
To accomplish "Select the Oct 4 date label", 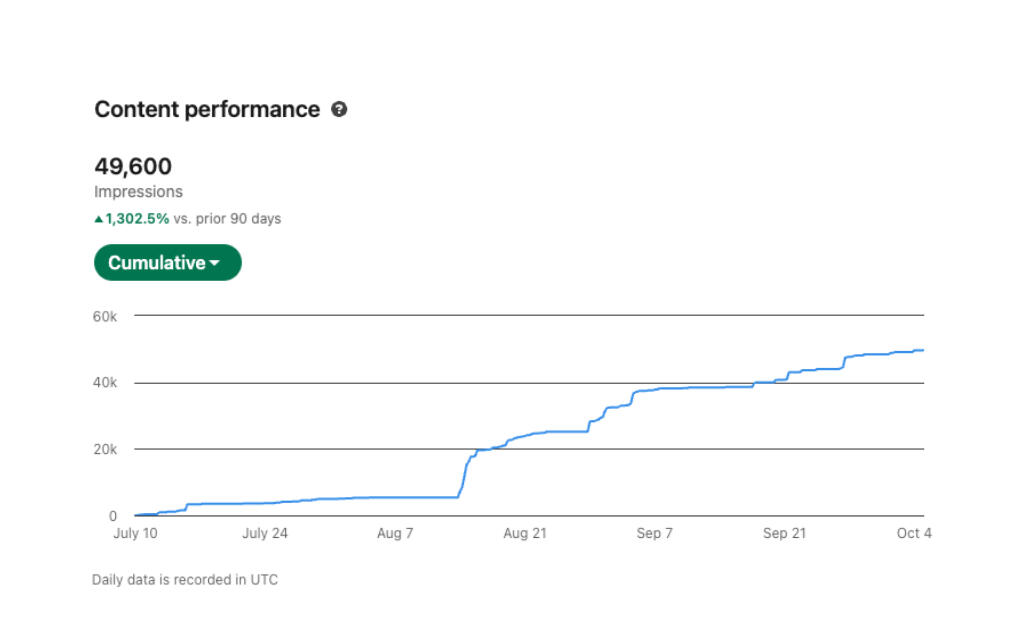I will pos(914,534).
